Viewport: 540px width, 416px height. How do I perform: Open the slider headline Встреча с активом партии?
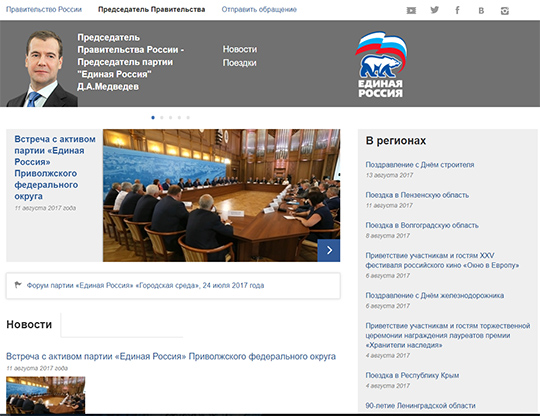(55, 168)
